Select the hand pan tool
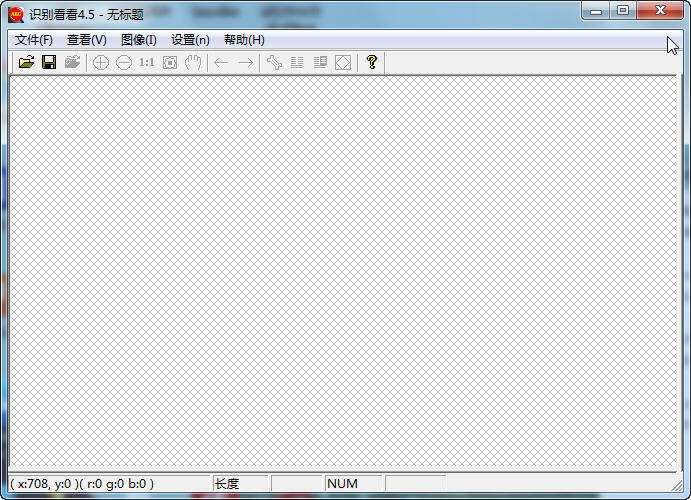The image size is (691, 500). (x=193, y=63)
